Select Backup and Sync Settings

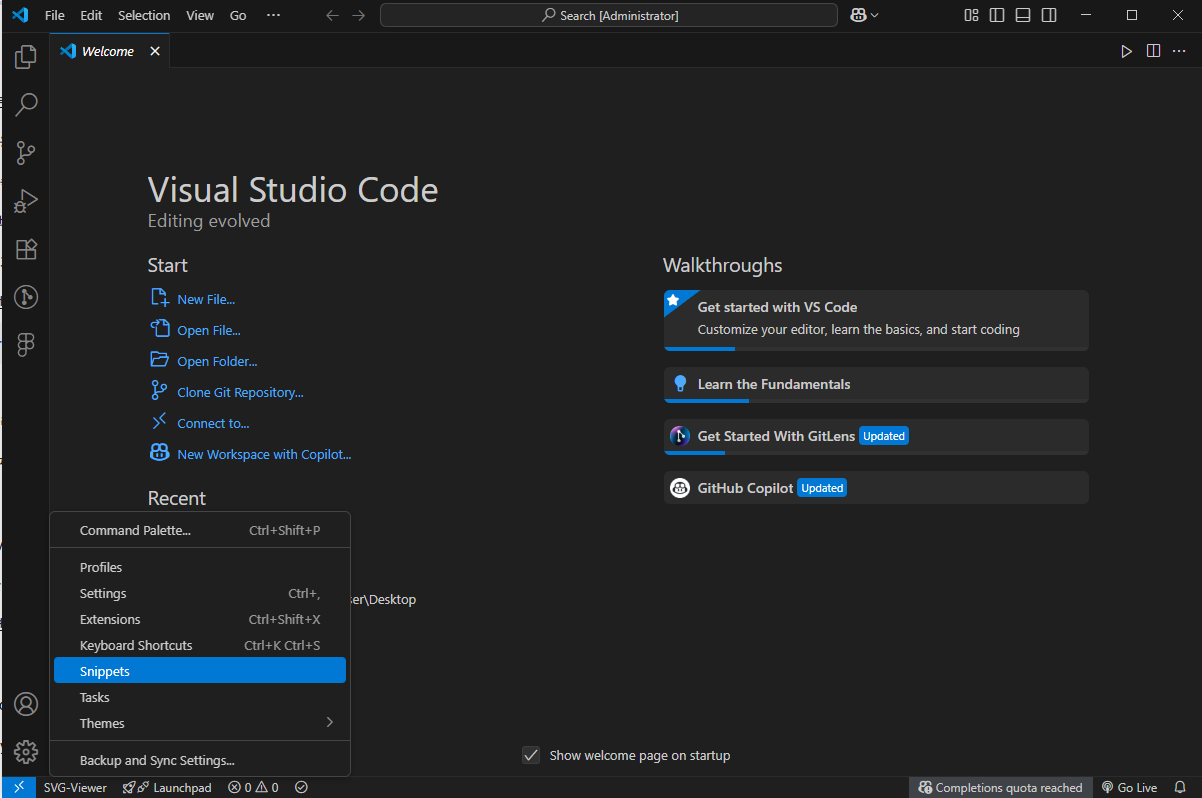coord(200,760)
